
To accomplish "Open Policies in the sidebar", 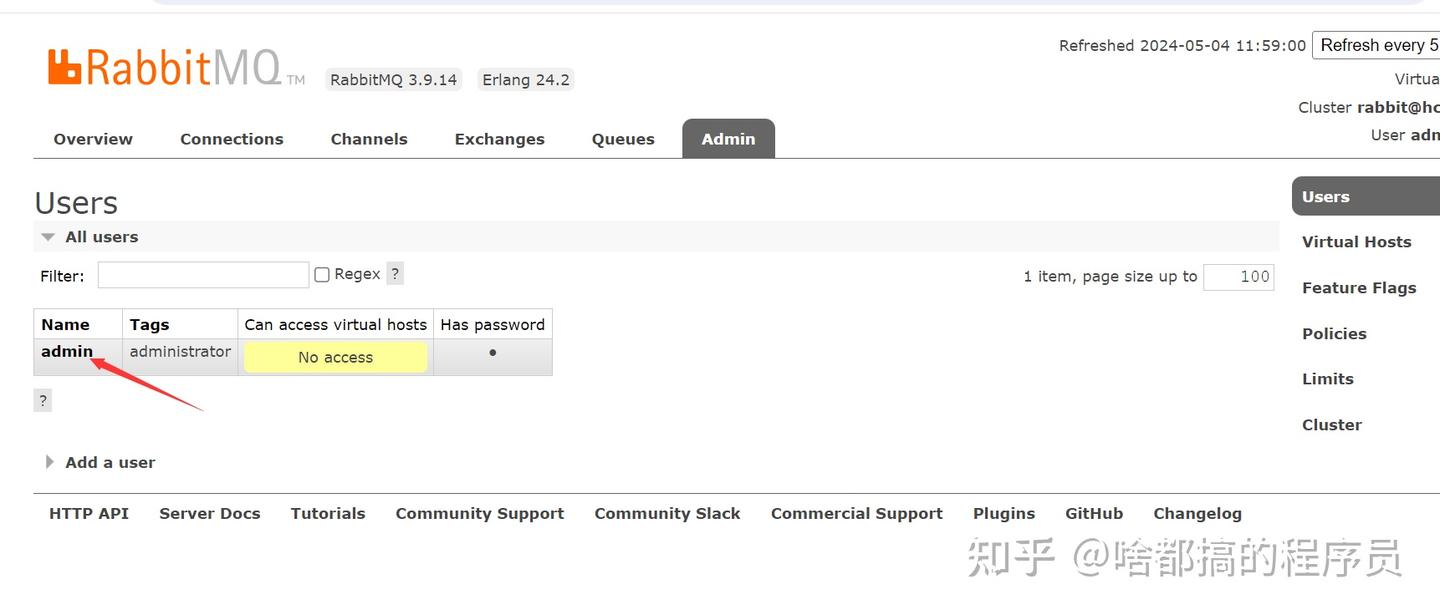I will pyautogui.click(x=1334, y=334).
